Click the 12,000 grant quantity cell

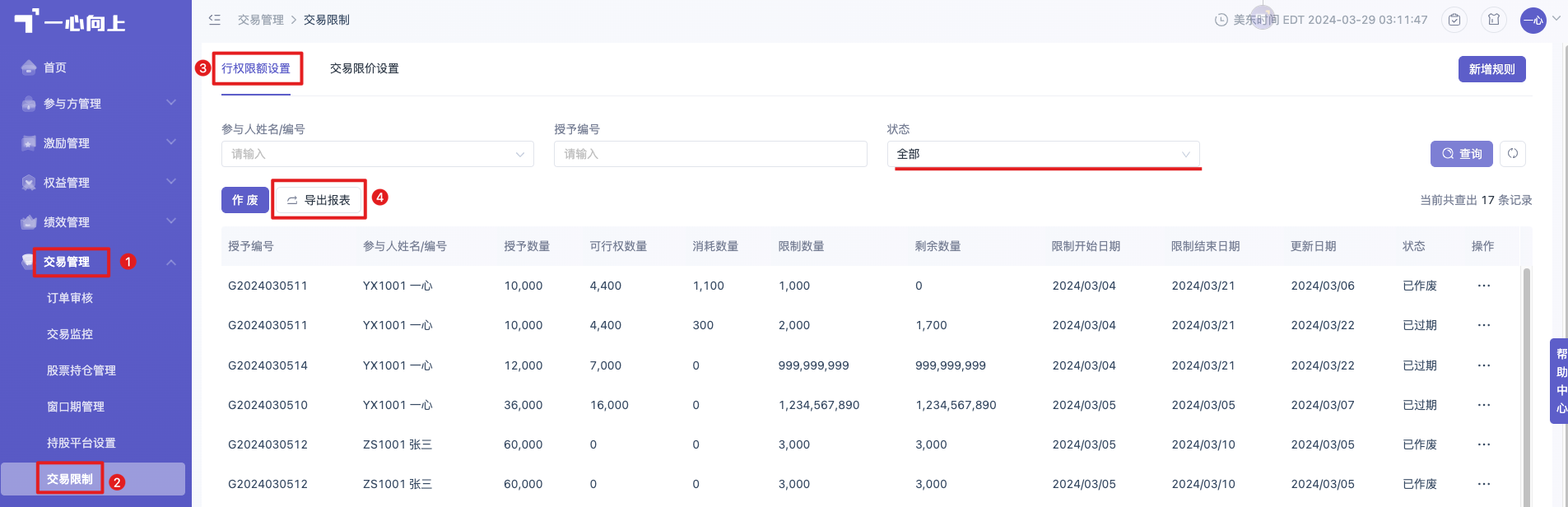click(x=523, y=365)
